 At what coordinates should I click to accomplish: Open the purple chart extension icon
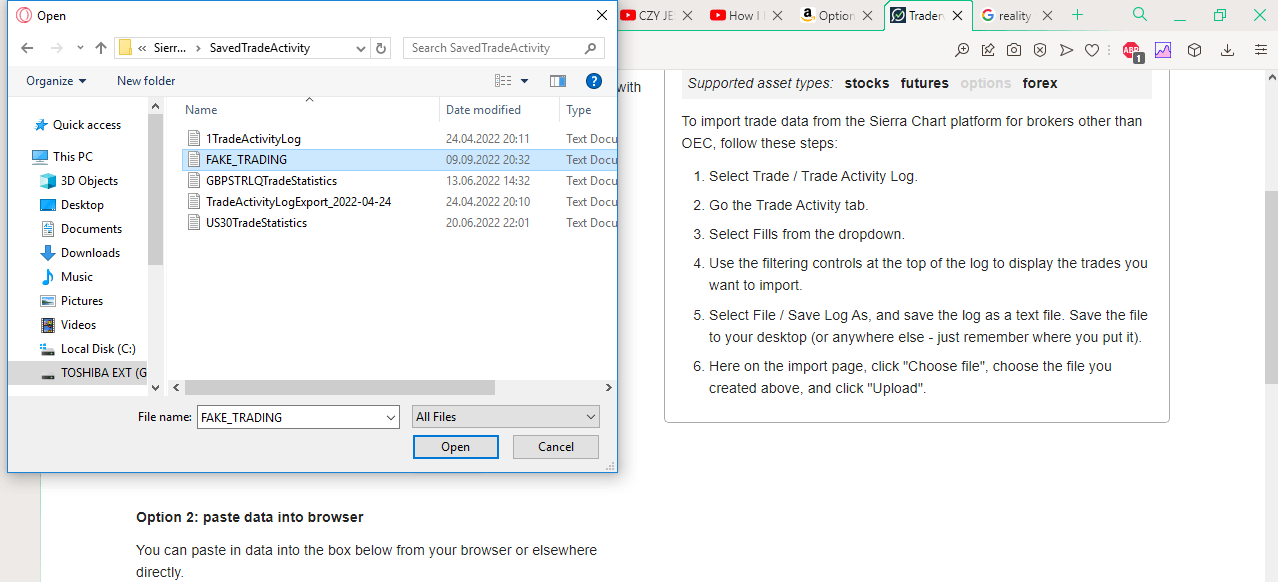[1163, 50]
